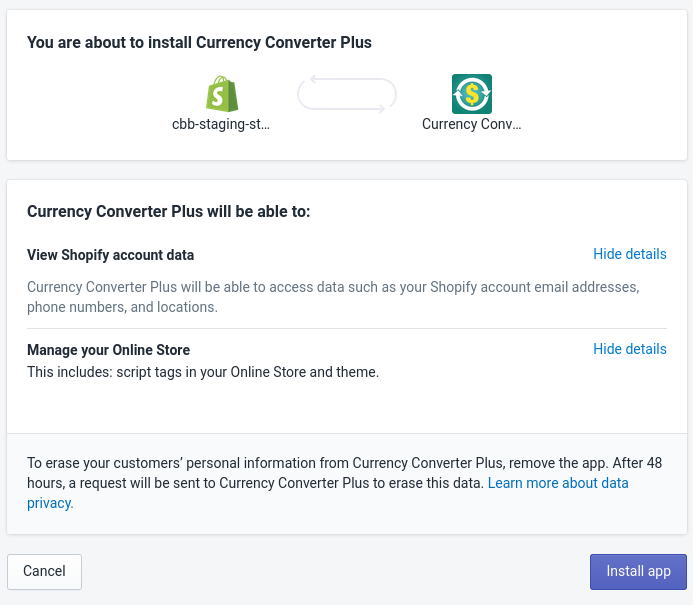Click the Currency Converter Plus app icon
Image resolution: width=693 pixels, height=605 pixels.
(472, 94)
